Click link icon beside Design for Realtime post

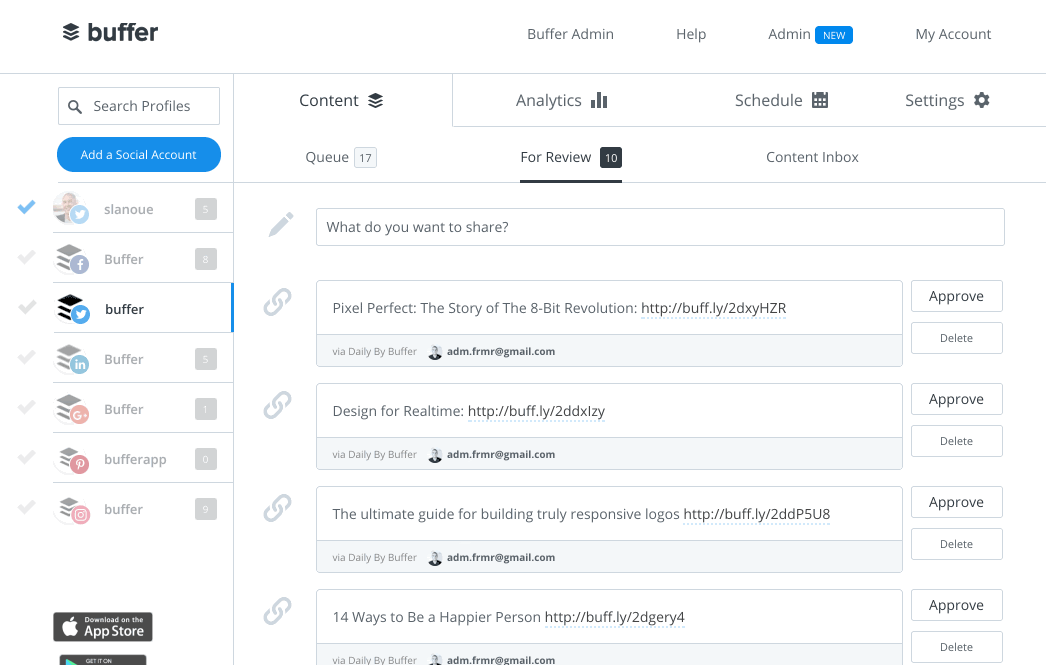point(278,405)
